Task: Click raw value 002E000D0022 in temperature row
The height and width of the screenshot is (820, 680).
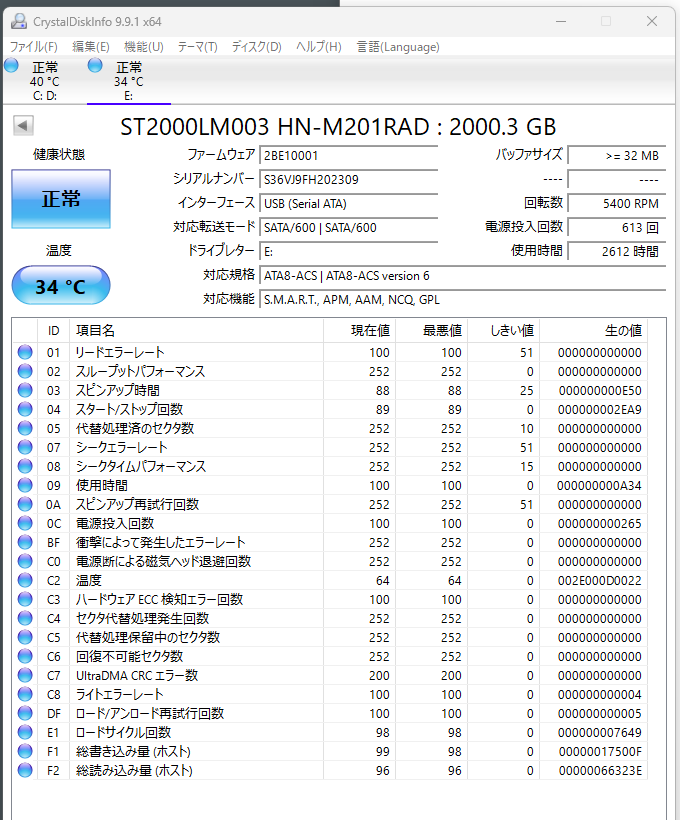Action: [x=599, y=580]
